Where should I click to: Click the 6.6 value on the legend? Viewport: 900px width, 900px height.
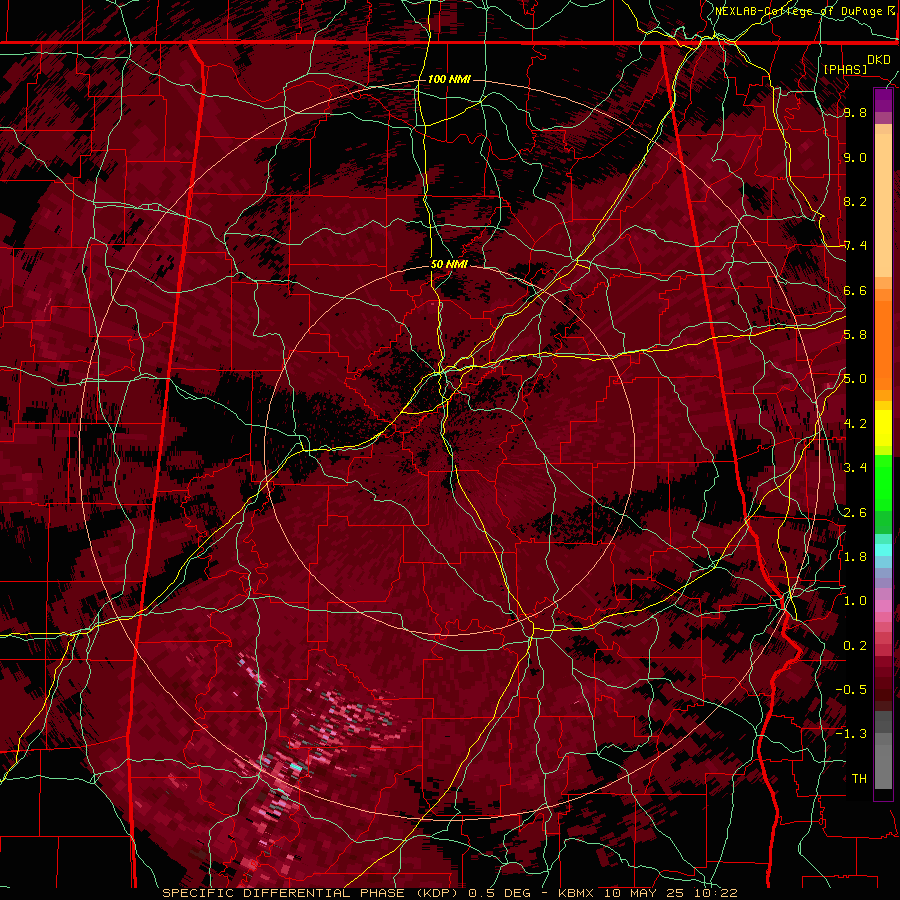(x=855, y=290)
